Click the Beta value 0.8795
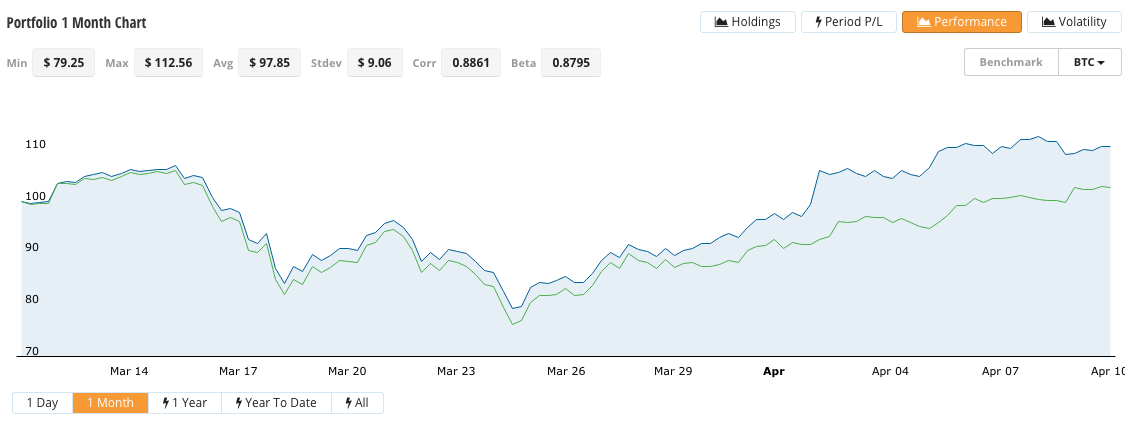The image size is (1125, 422). (x=570, y=62)
